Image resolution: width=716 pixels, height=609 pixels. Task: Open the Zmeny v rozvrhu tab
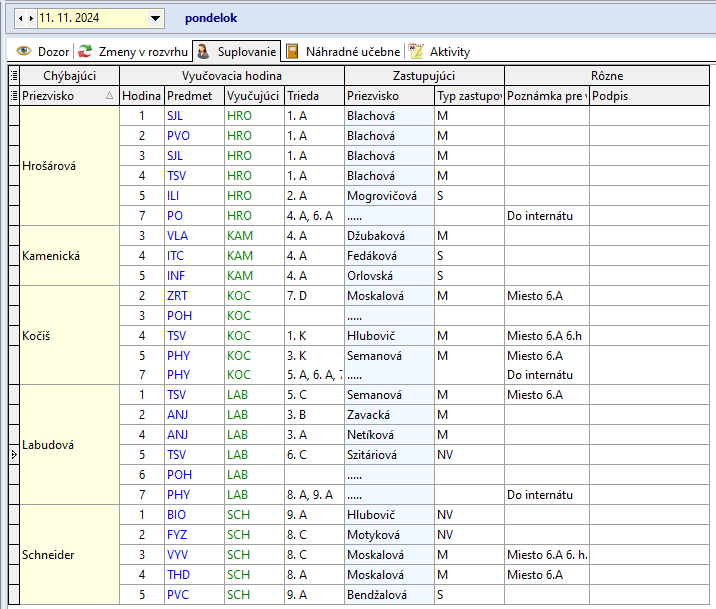[x=144, y=51]
